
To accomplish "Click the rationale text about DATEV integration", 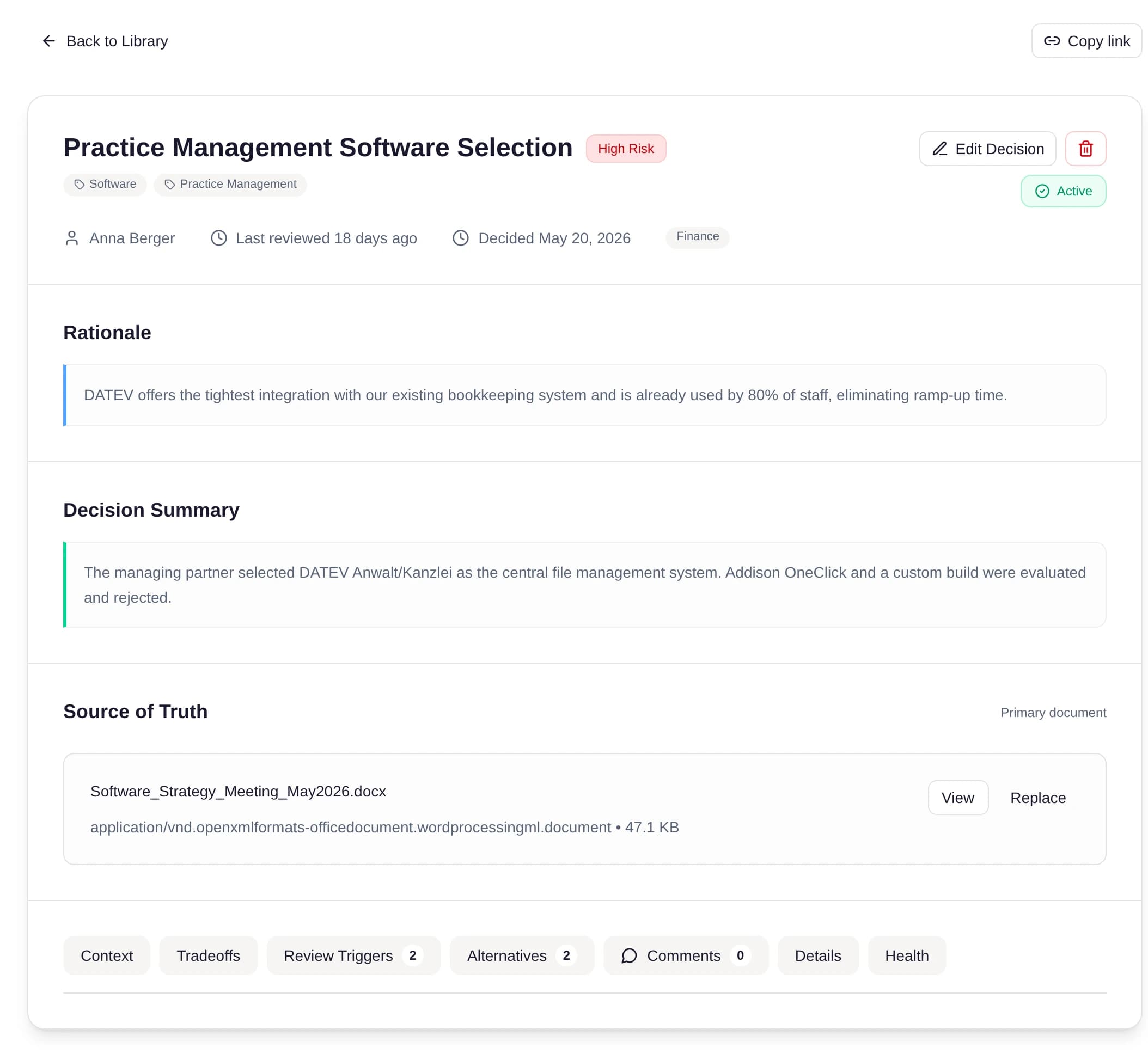I will [x=546, y=395].
